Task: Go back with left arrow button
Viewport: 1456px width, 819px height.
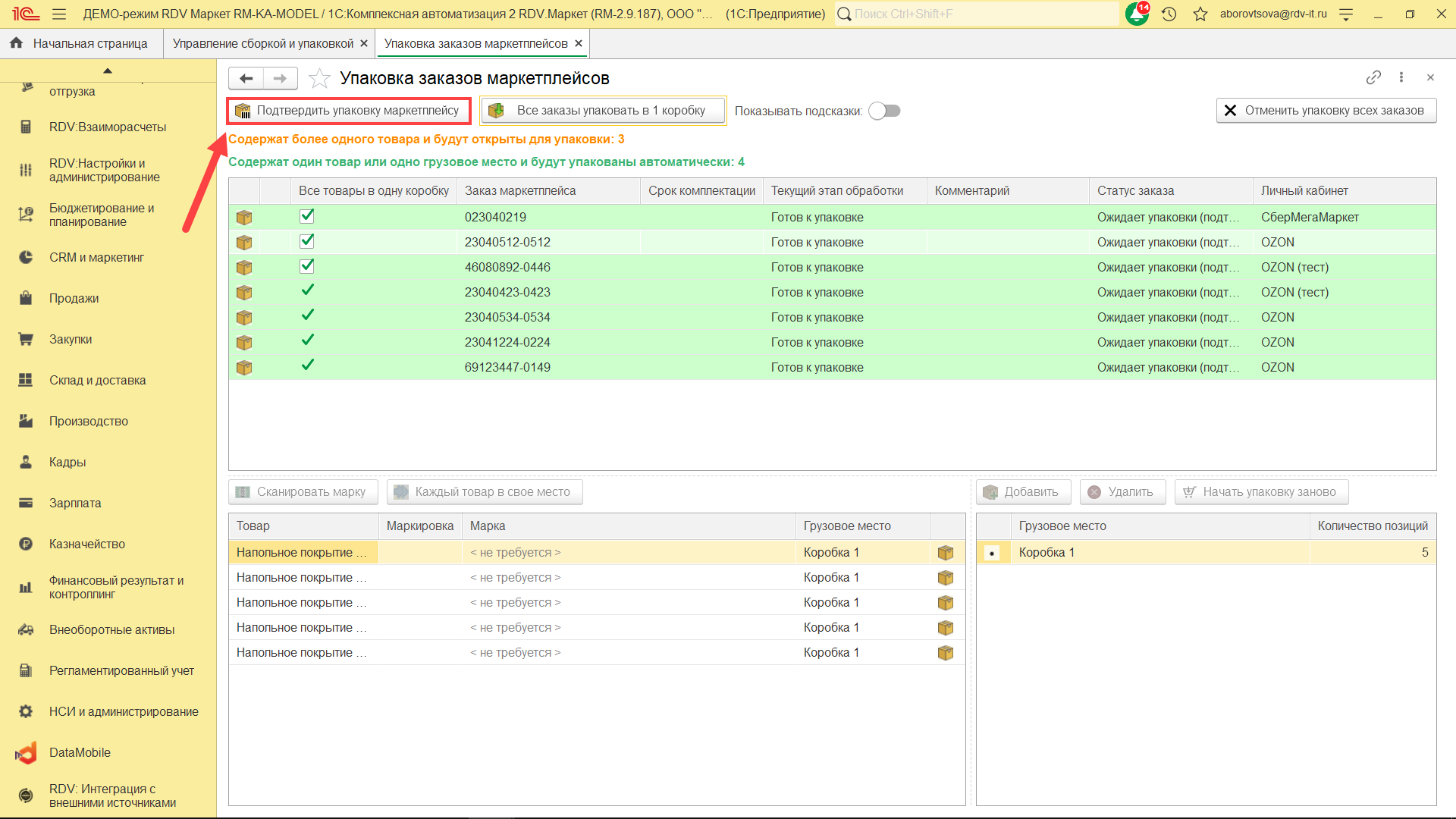Action: (x=246, y=78)
